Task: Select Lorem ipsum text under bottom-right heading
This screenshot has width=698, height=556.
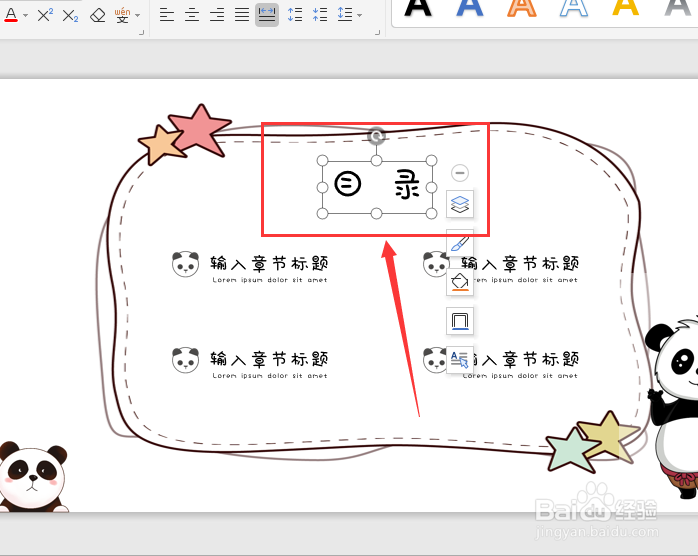Action: [520, 376]
